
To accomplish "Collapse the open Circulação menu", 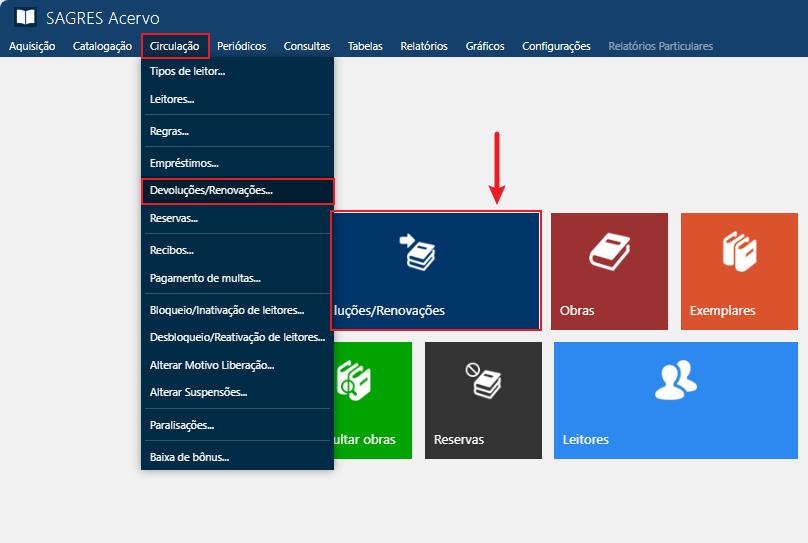I will 175,46.
